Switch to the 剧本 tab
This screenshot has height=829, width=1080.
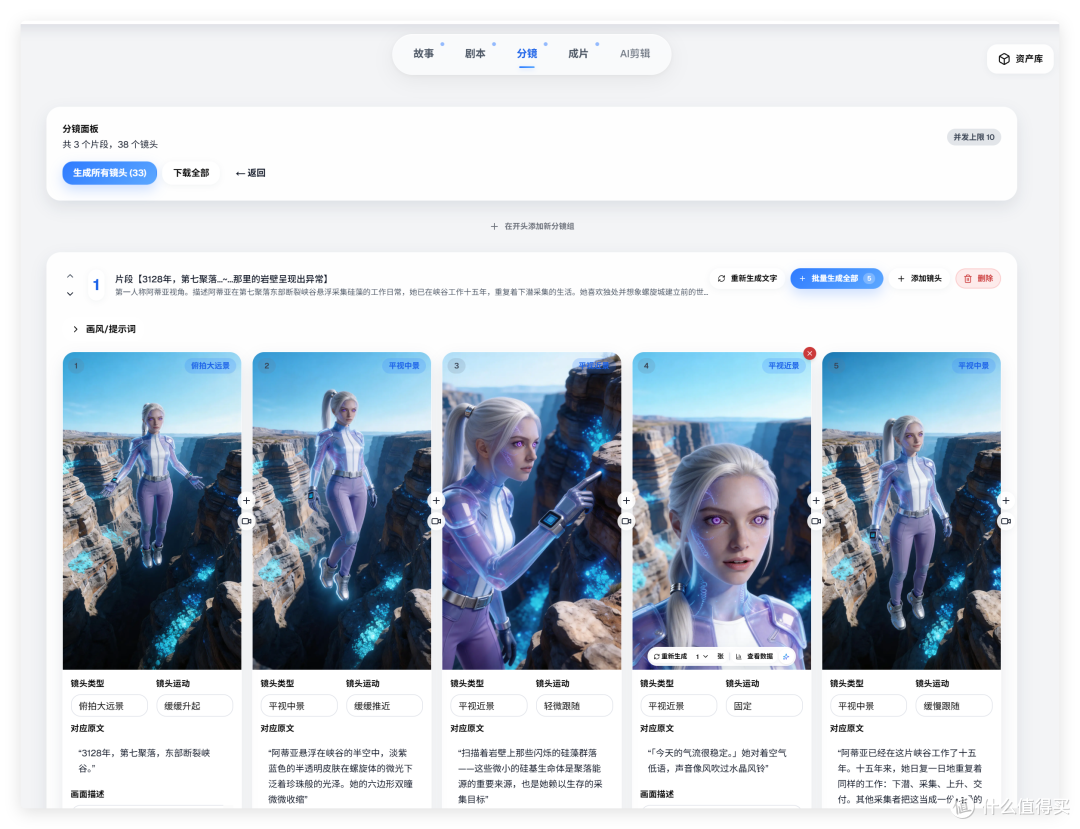475,54
